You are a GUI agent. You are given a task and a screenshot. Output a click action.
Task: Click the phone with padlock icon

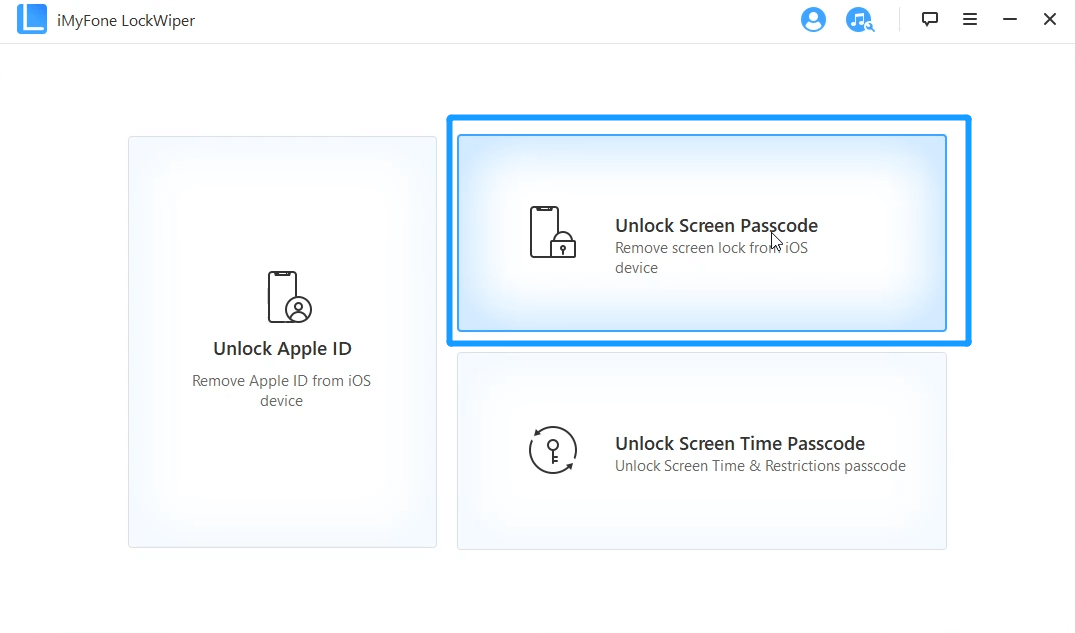[553, 232]
